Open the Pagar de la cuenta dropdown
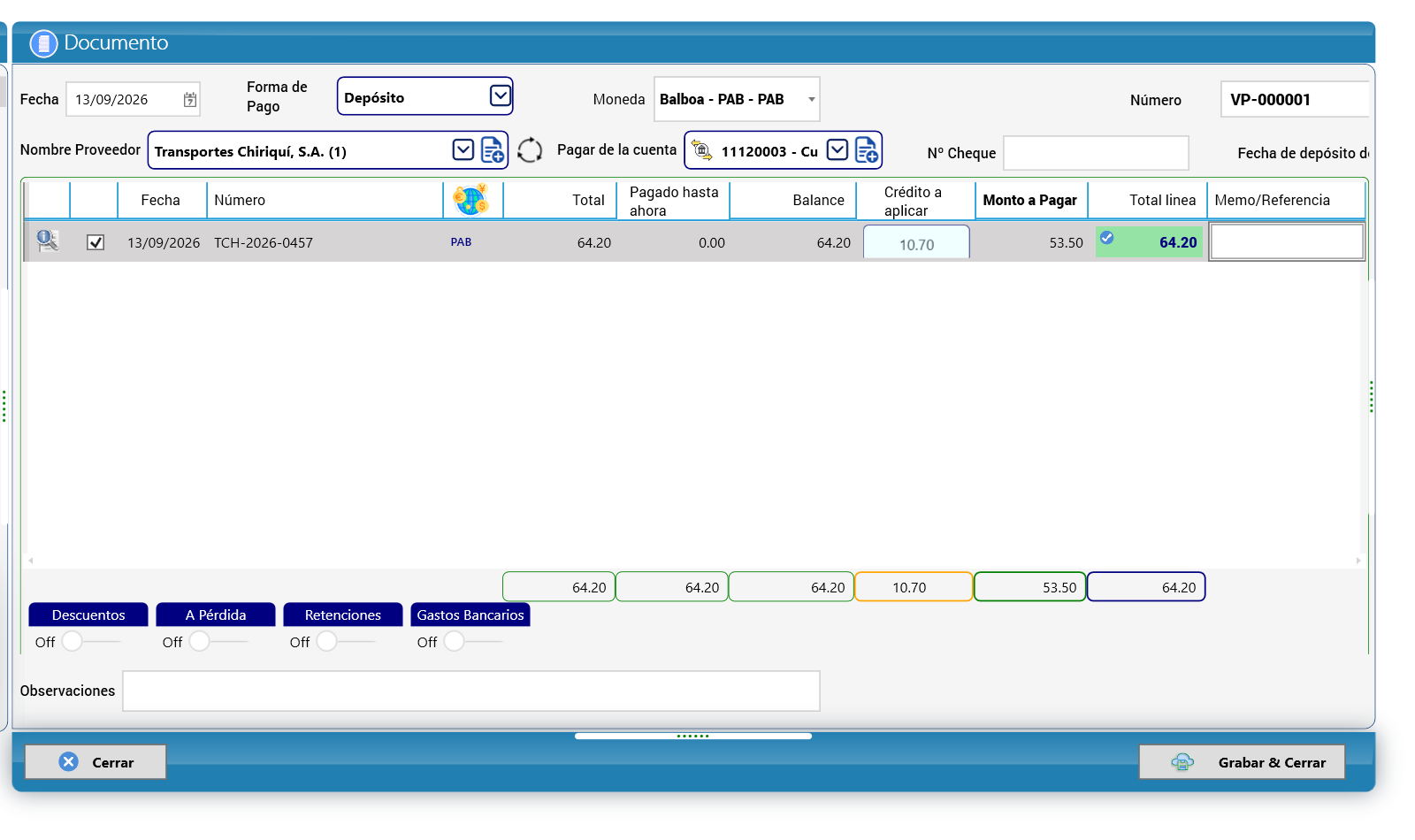 click(x=838, y=149)
